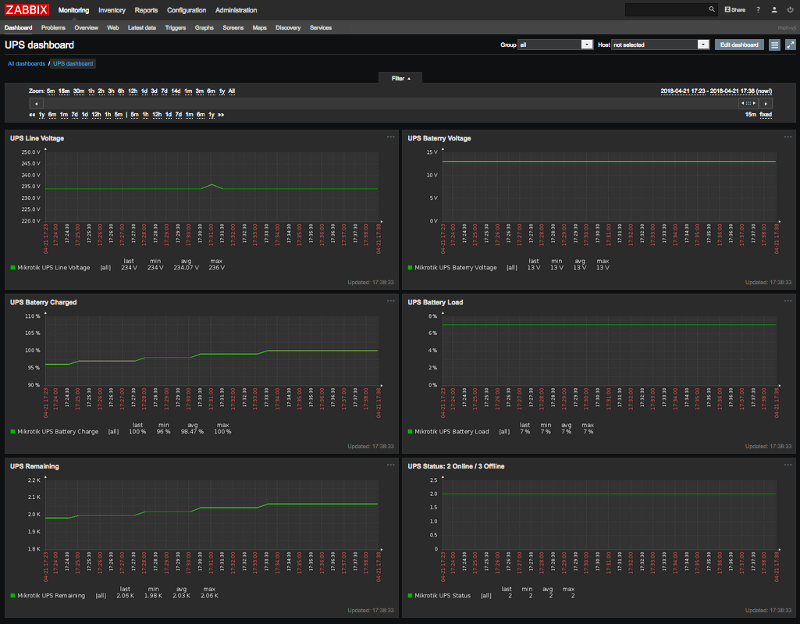Click the UPS Status: 2 Online / 3 Offline title
This screenshot has height=624, width=800.
456,466
